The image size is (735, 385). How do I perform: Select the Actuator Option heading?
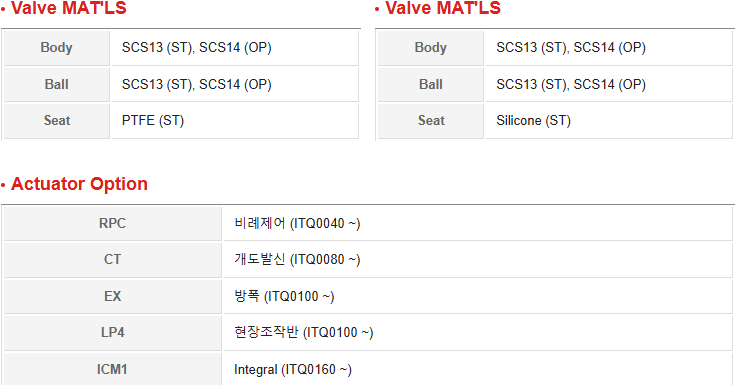coord(79,184)
